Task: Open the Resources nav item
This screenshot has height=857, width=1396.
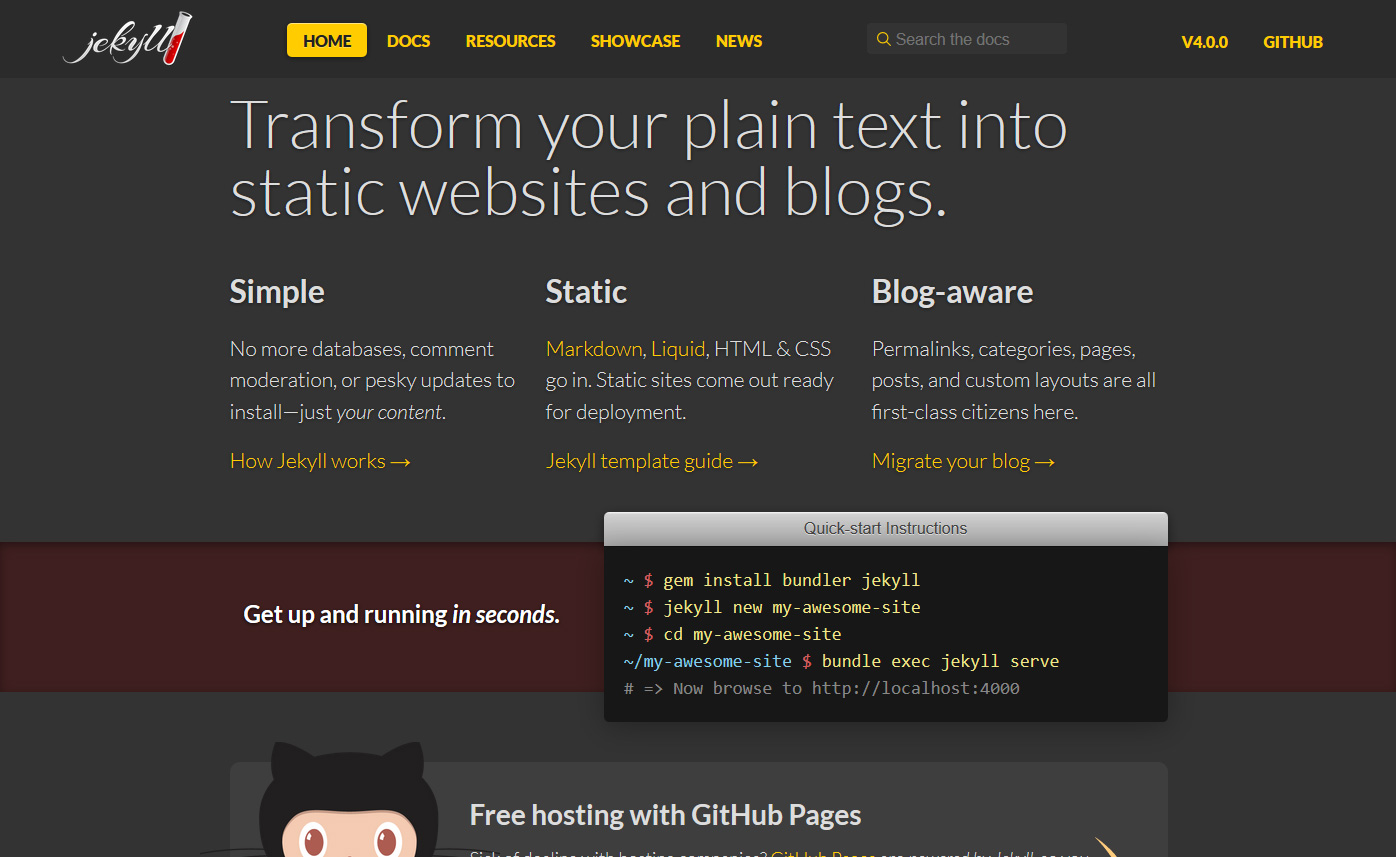Action: click(510, 41)
